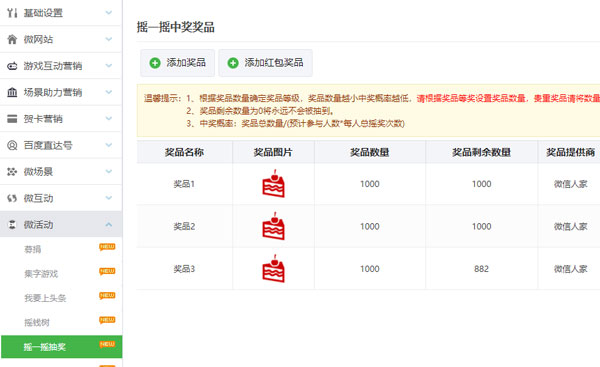Select the 奖品1 name cell

point(184,184)
